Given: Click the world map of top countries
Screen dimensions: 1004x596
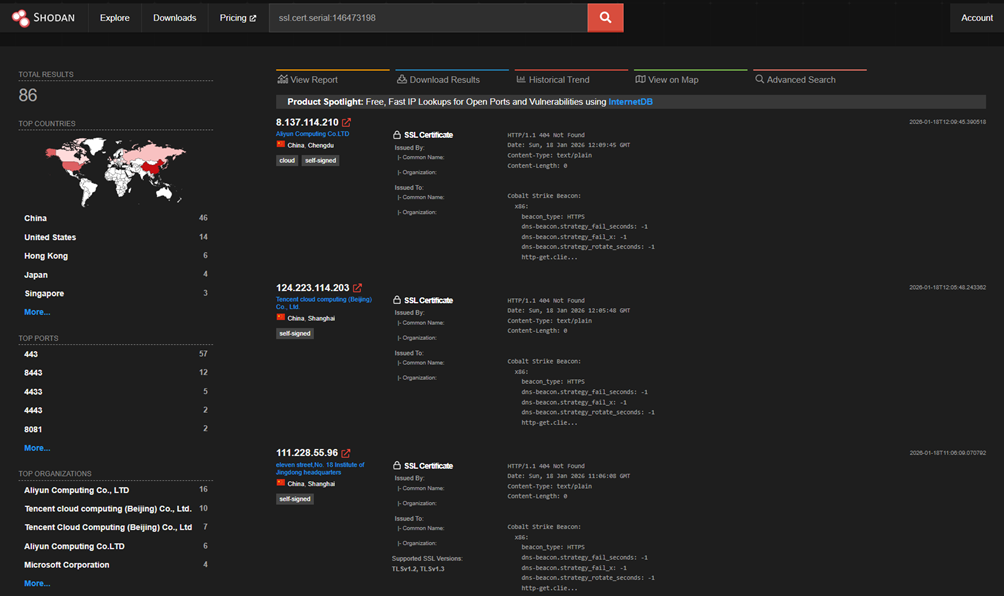Looking at the screenshot, I should (x=115, y=169).
